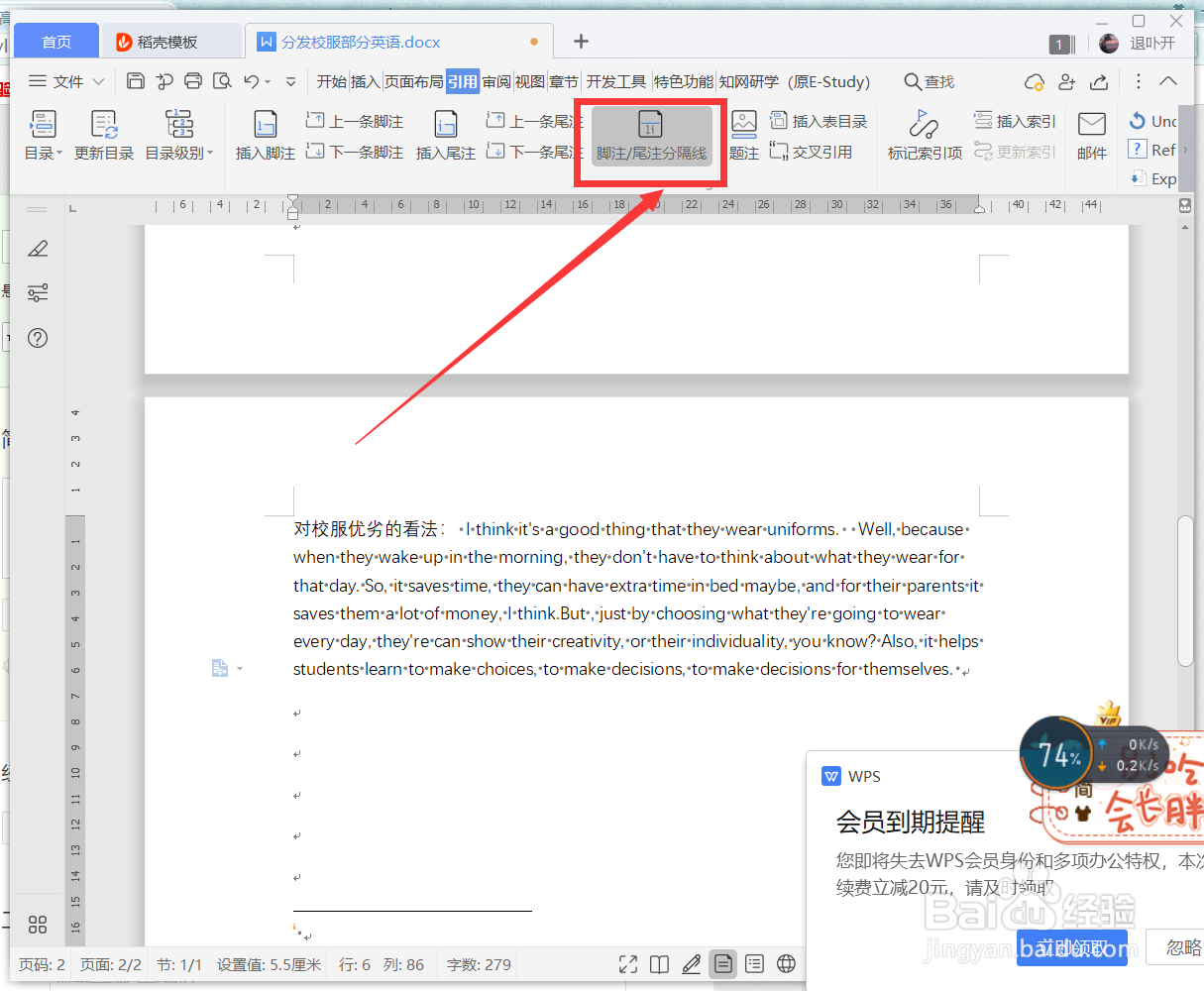Switch to the 开始 ribbon tab
Screen dimensions: 1204x991
(332, 81)
